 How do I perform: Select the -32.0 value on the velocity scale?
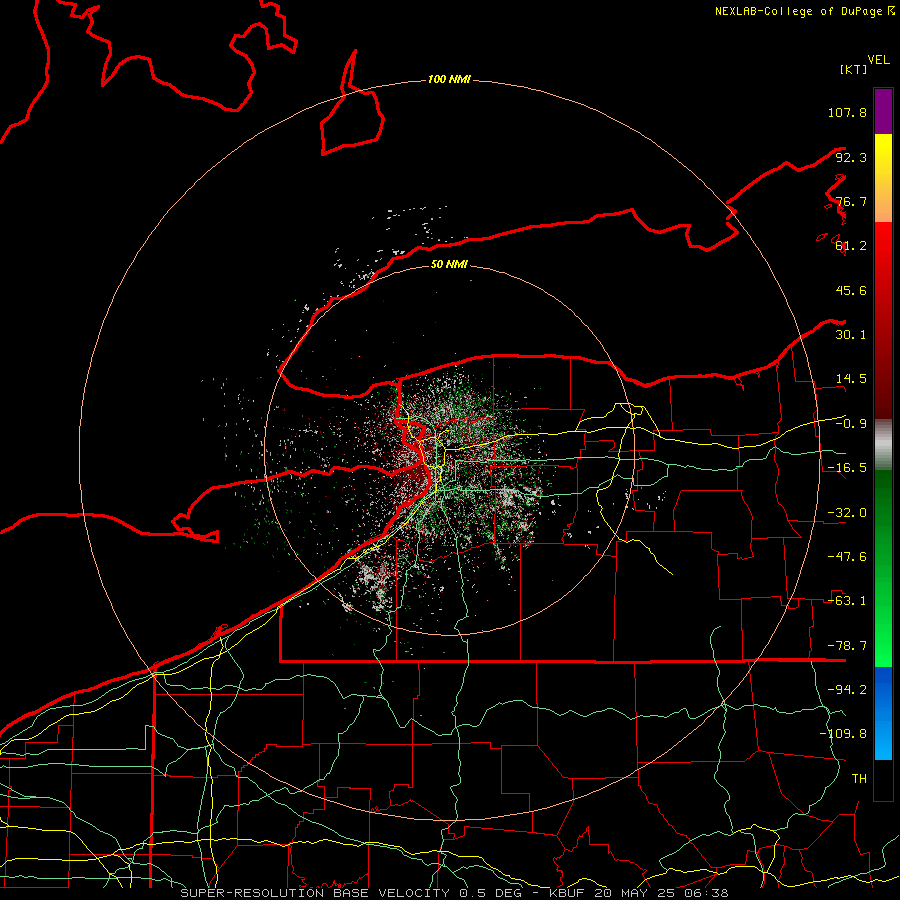tap(847, 513)
